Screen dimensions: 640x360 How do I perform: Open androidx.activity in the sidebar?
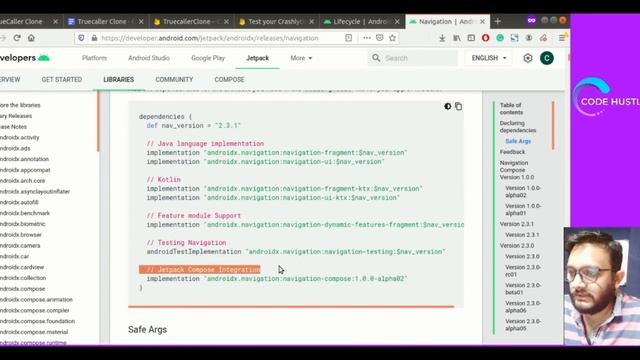pos(20,138)
